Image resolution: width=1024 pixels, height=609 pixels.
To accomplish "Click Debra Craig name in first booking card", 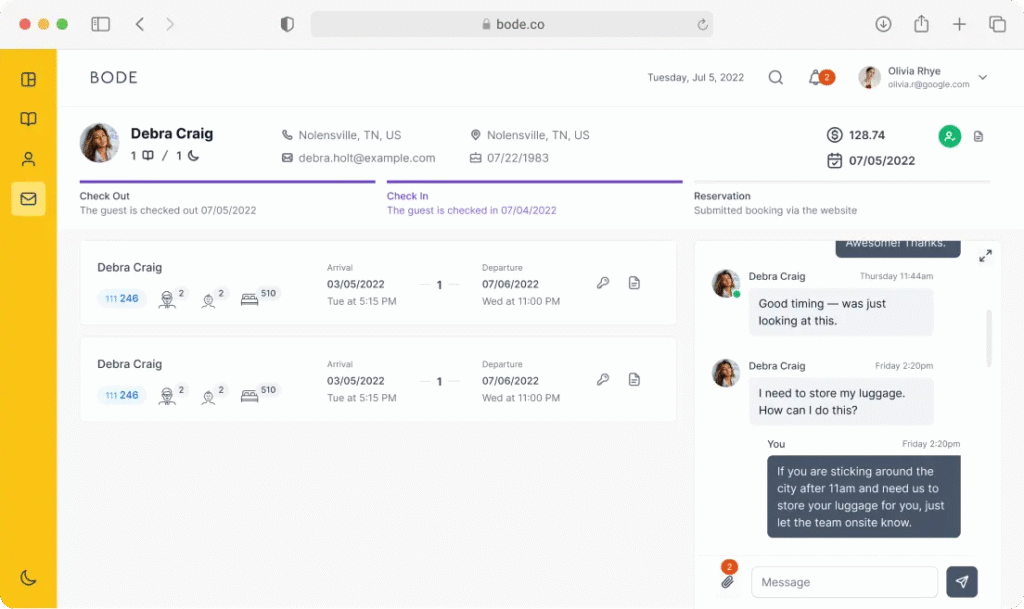I will [x=129, y=268].
